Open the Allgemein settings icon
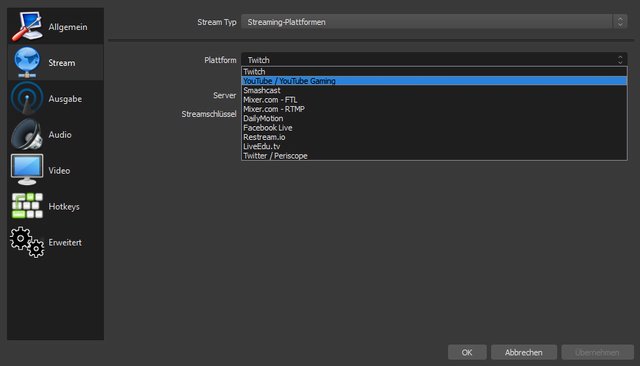 click(x=27, y=27)
